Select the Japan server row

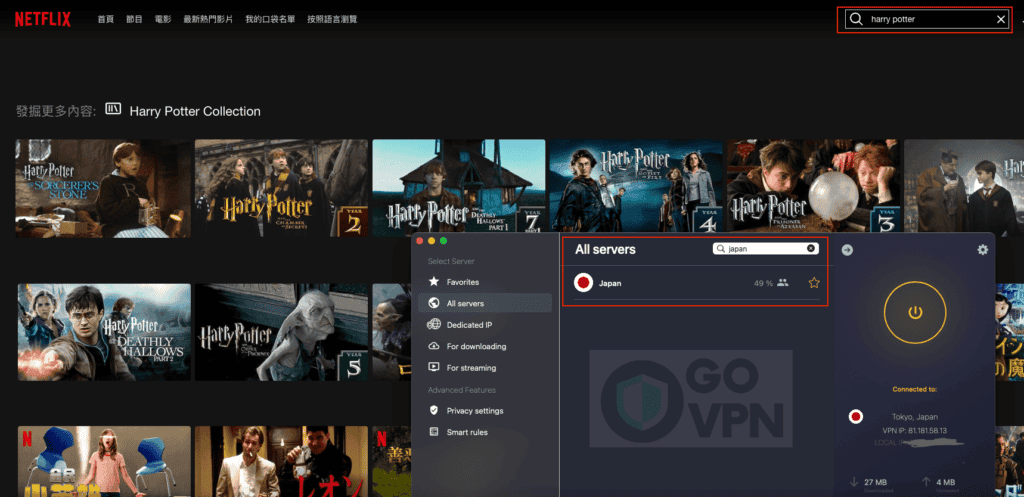point(696,283)
